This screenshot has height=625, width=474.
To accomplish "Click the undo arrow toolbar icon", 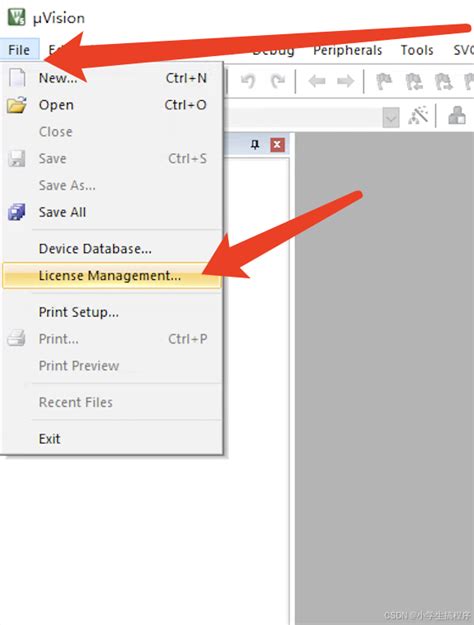I will pos(248,81).
